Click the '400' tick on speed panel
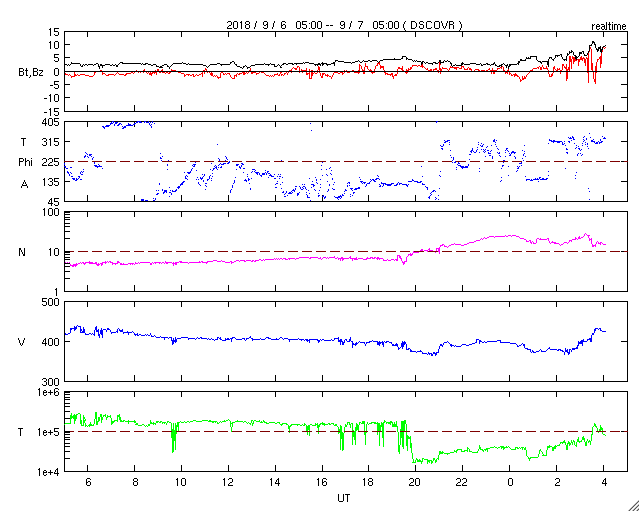Image resolution: width=640 pixels, height=512 pixels. (x=51, y=342)
